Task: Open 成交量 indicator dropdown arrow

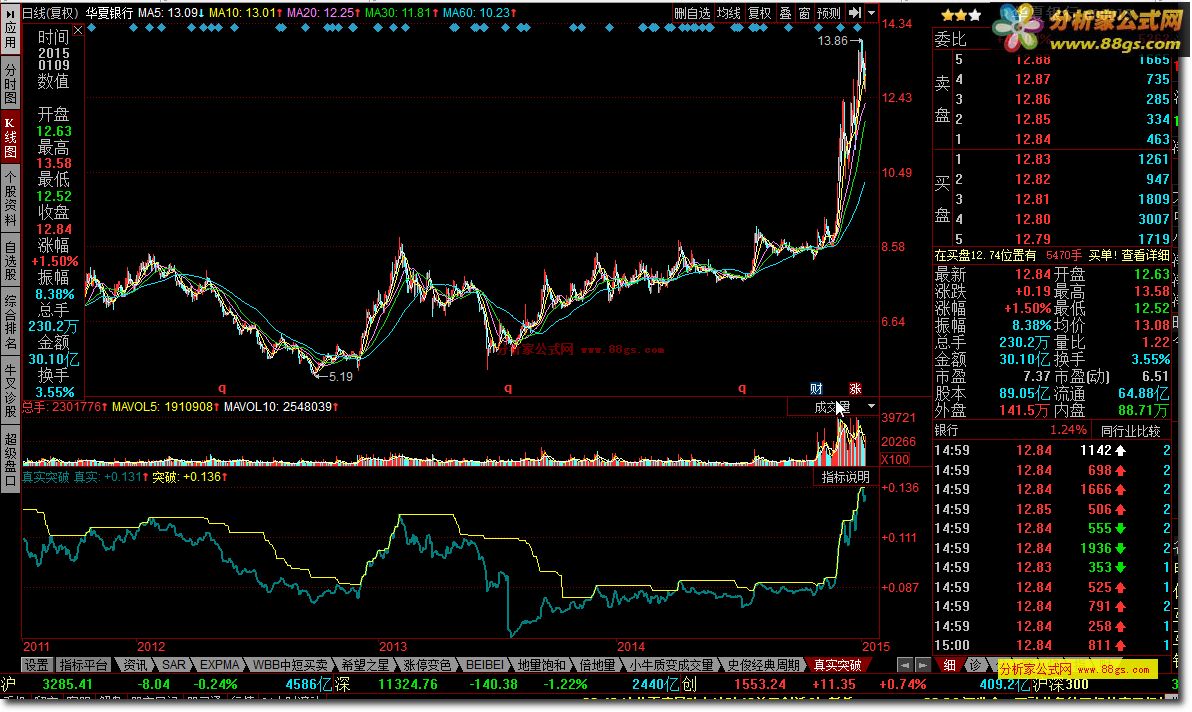Action: 871,407
